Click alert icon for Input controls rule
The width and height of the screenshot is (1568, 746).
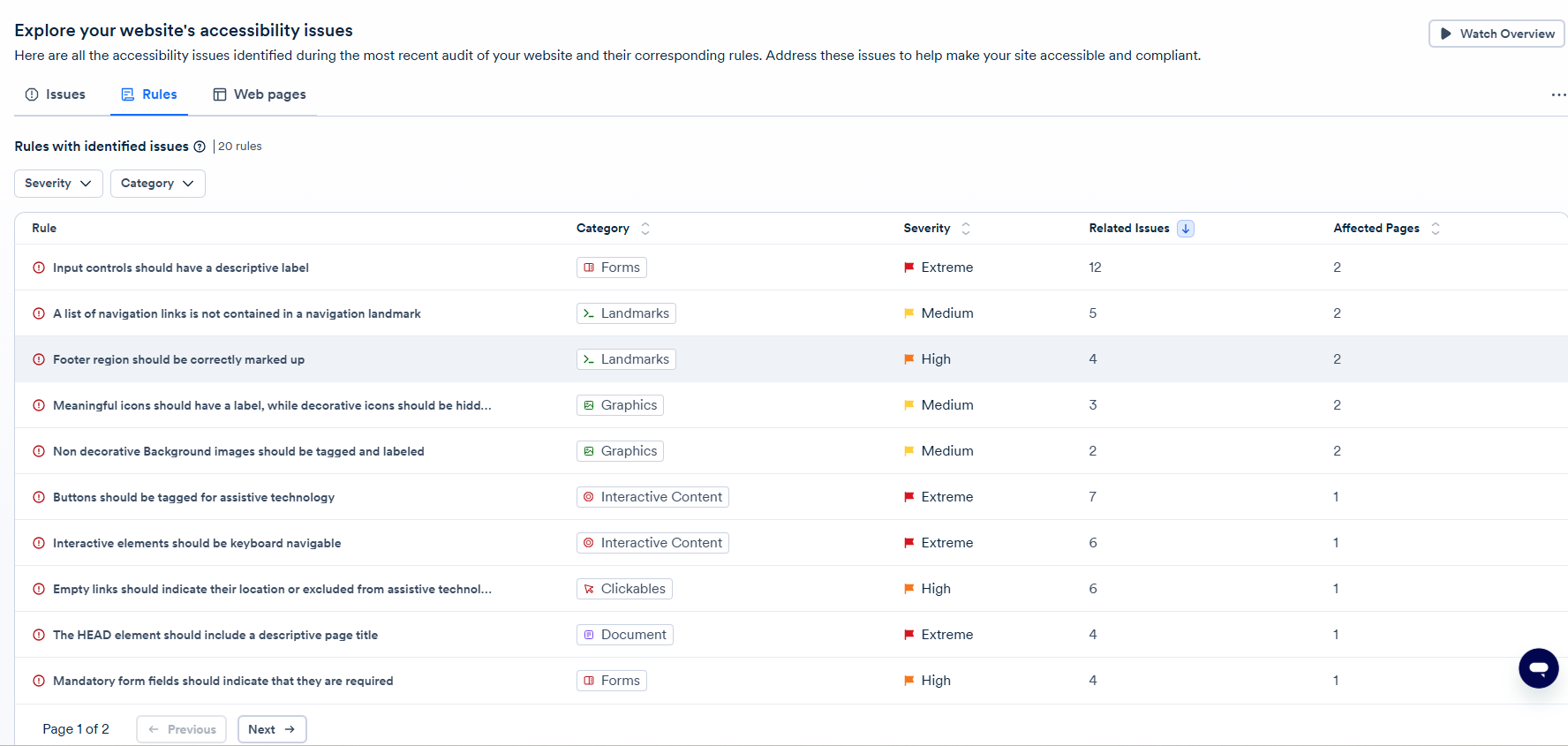point(39,268)
